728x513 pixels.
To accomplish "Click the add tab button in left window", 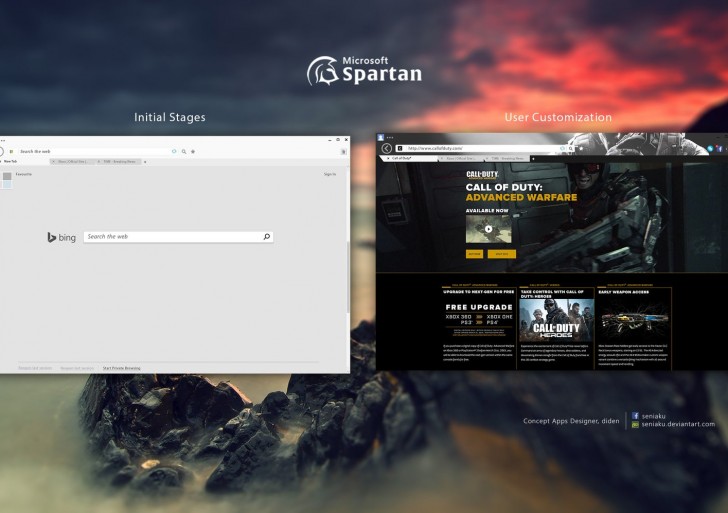I will tap(145, 162).
